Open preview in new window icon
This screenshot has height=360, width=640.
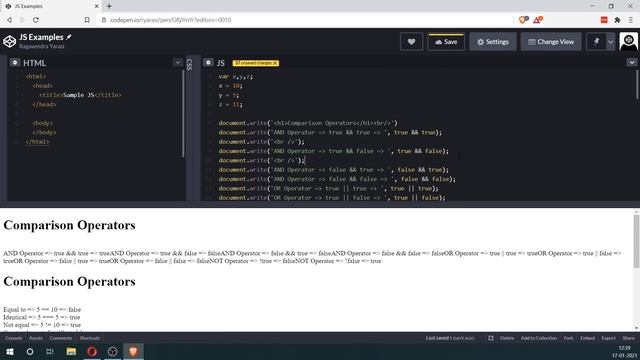[491, 338]
